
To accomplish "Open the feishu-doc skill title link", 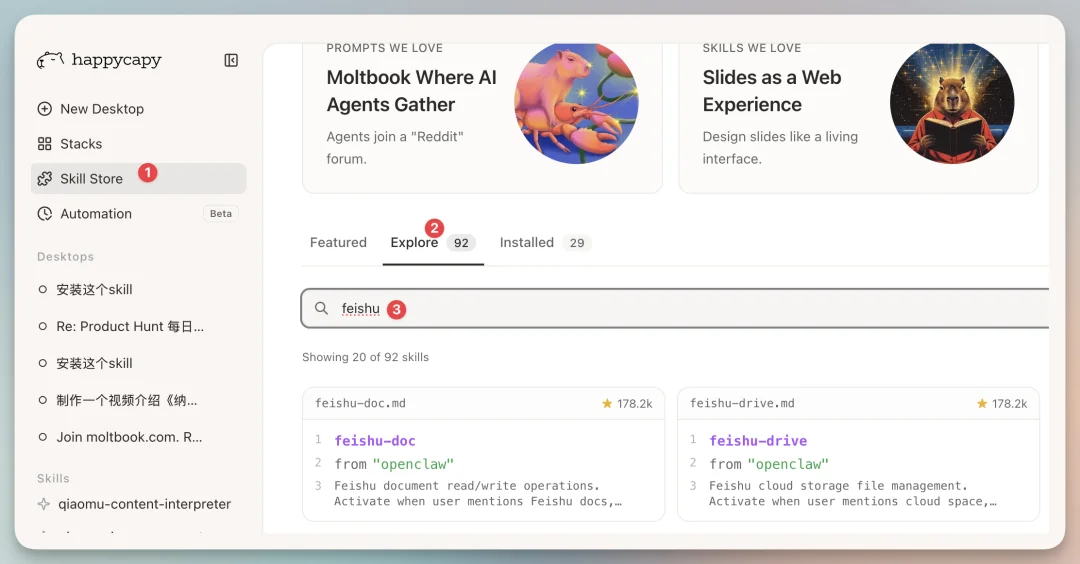I will coord(375,441).
